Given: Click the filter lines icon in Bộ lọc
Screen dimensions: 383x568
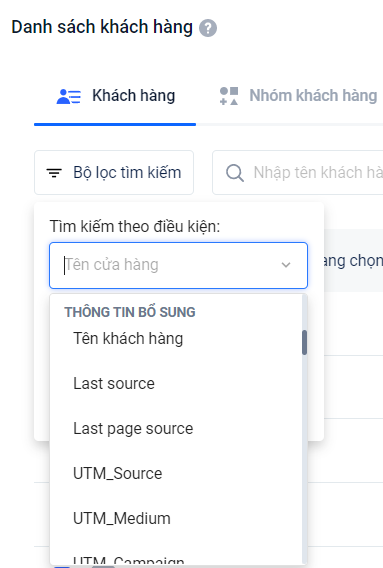Looking at the screenshot, I should [54, 173].
